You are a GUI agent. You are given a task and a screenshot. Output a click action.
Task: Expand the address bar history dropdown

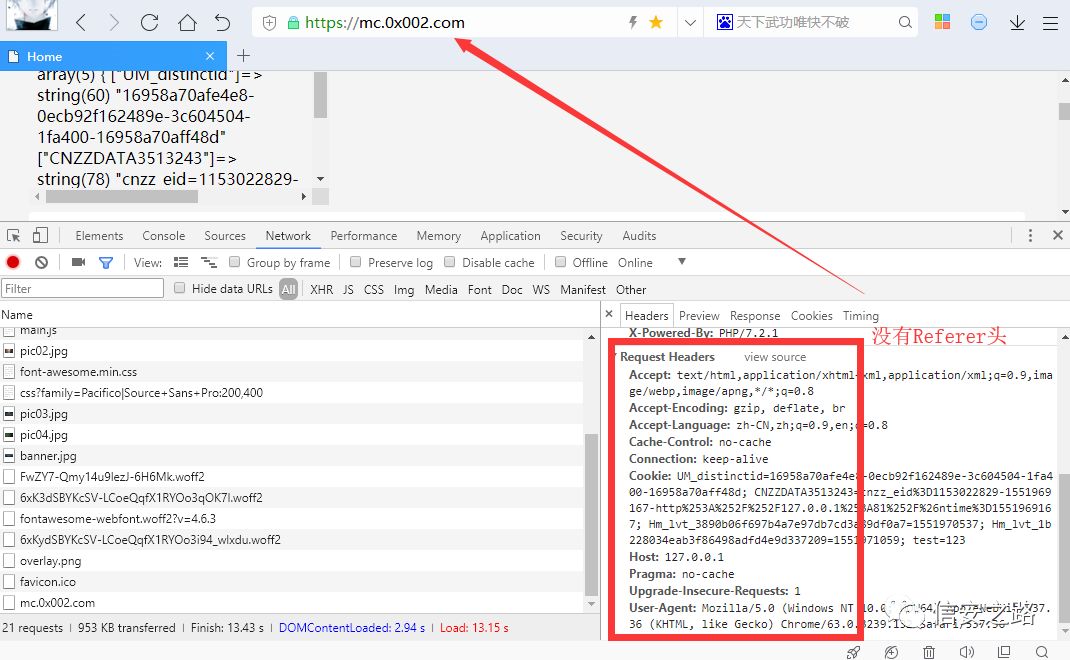690,23
